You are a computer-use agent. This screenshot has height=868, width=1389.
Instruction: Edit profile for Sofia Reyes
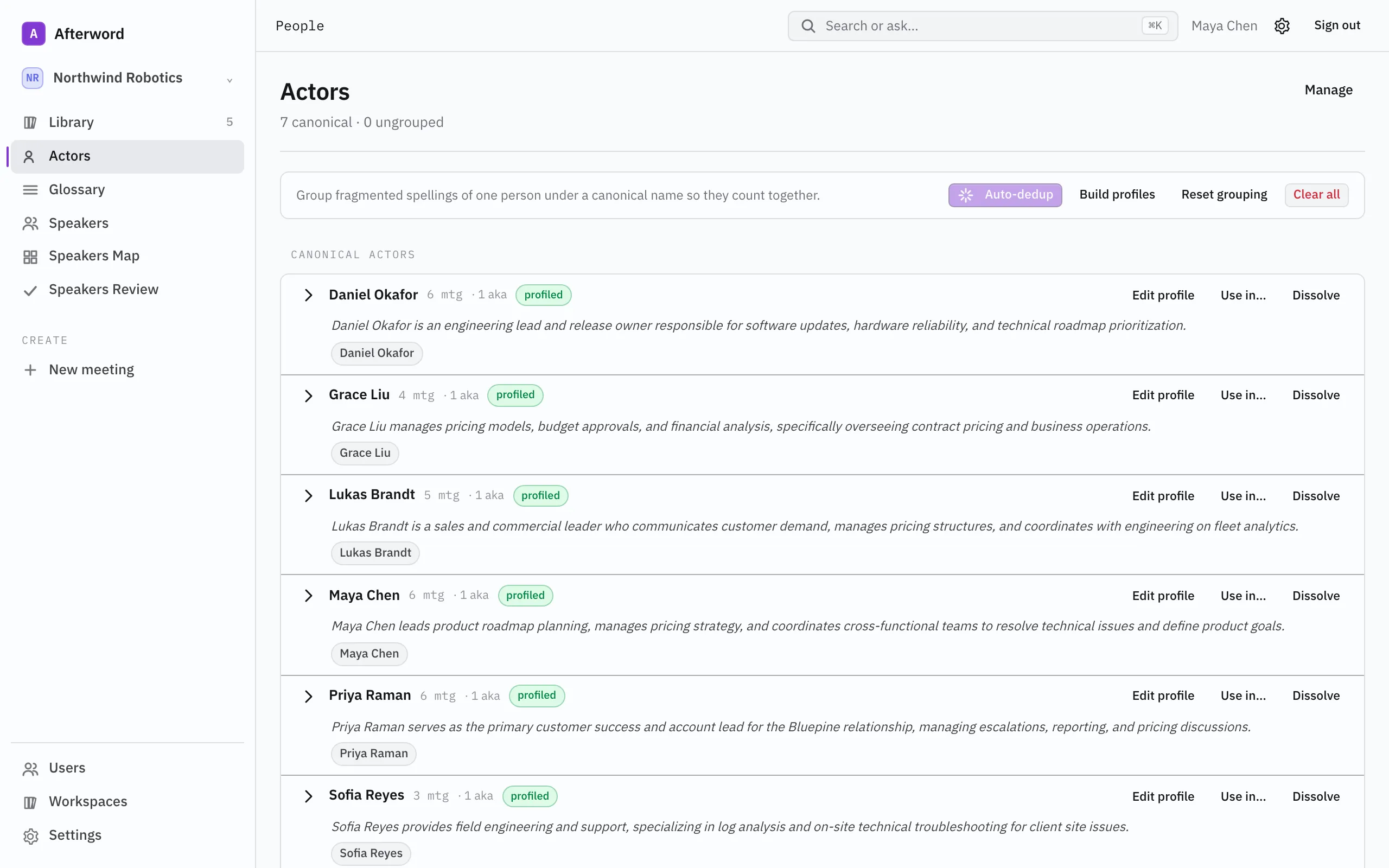click(1163, 796)
